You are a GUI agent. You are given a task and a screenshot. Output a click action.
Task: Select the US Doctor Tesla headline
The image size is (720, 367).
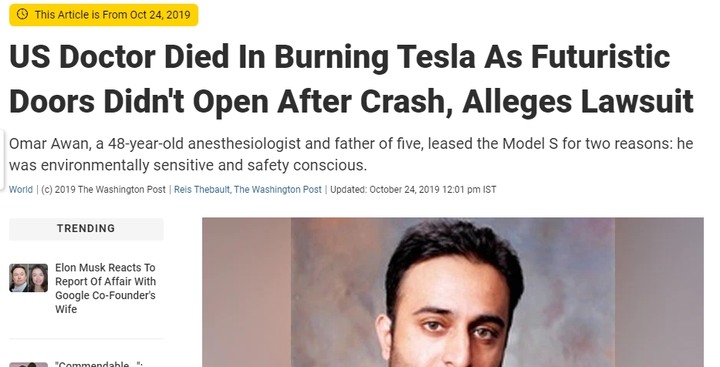pos(351,79)
